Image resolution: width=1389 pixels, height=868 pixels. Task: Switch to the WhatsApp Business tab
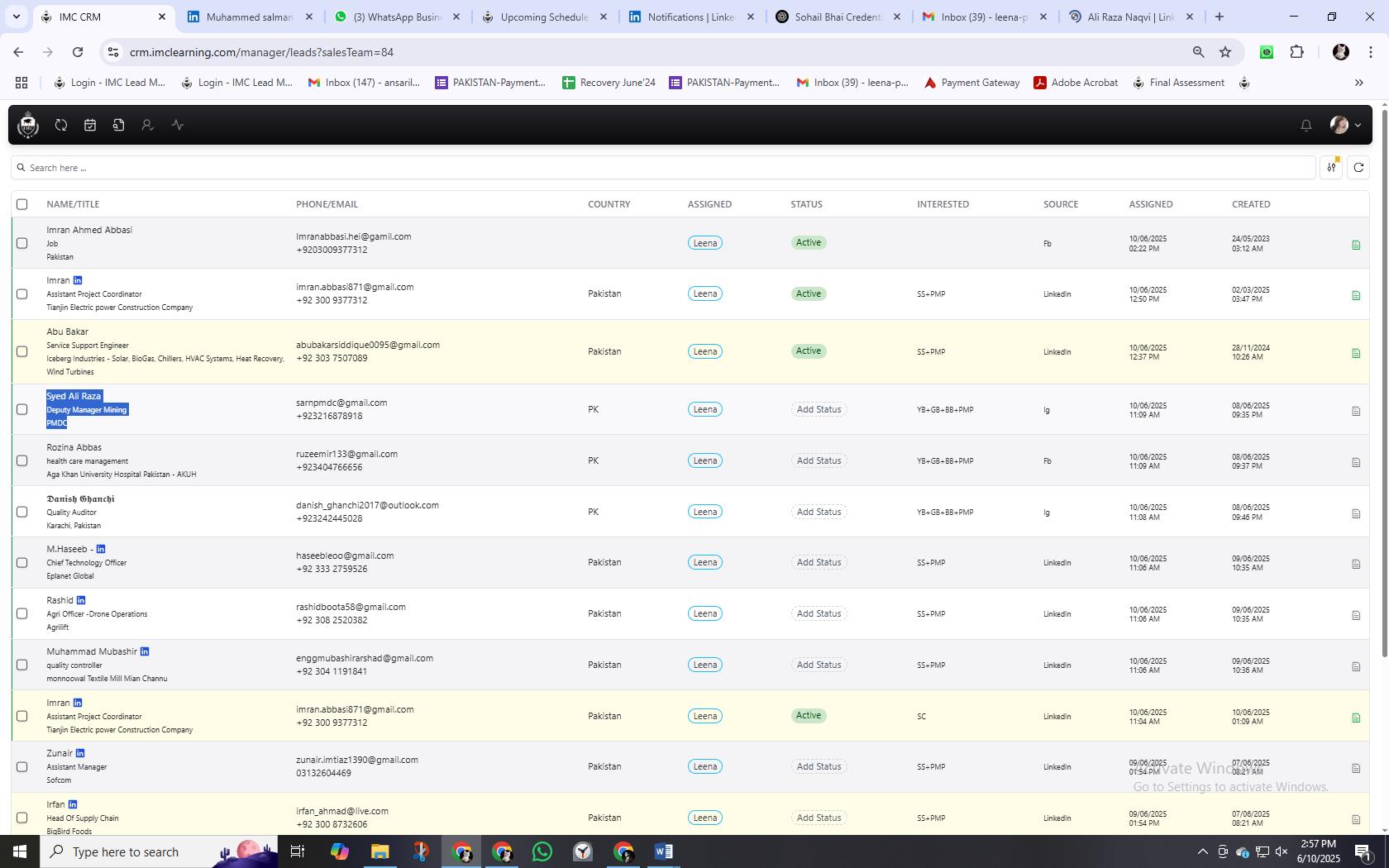[x=398, y=17]
